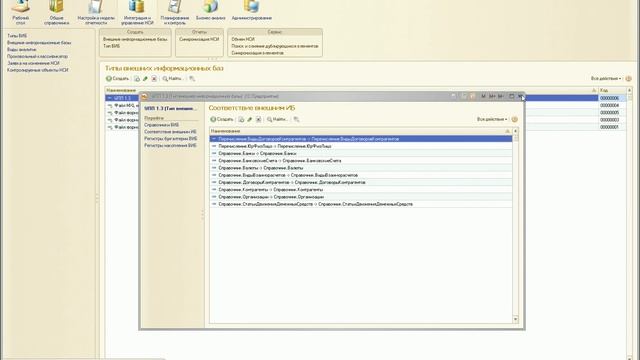The image size is (640, 360).
Task: Click help icon beside Все действия in main window
Action: 629,78
